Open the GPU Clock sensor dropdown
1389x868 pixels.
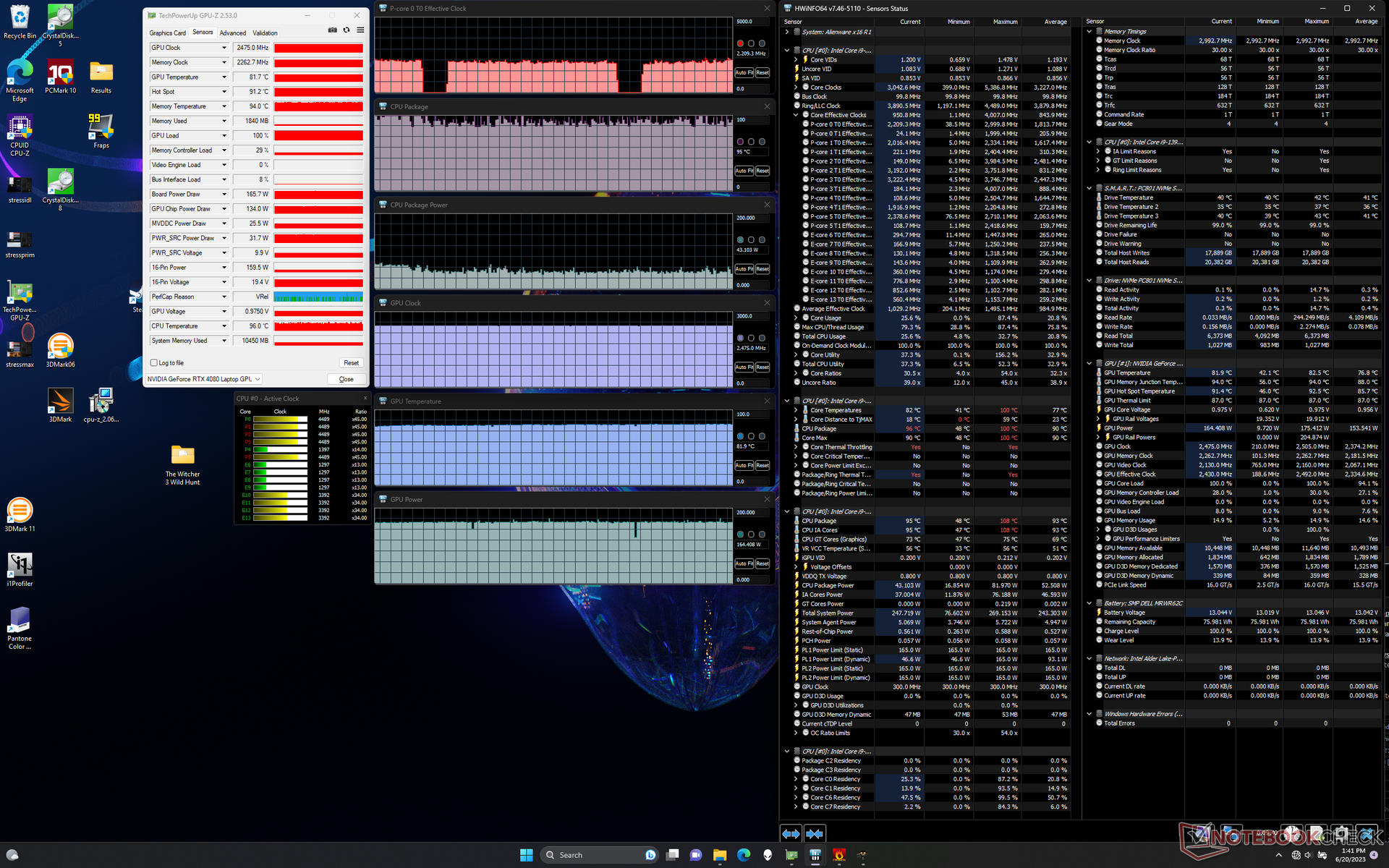tap(224, 48)
